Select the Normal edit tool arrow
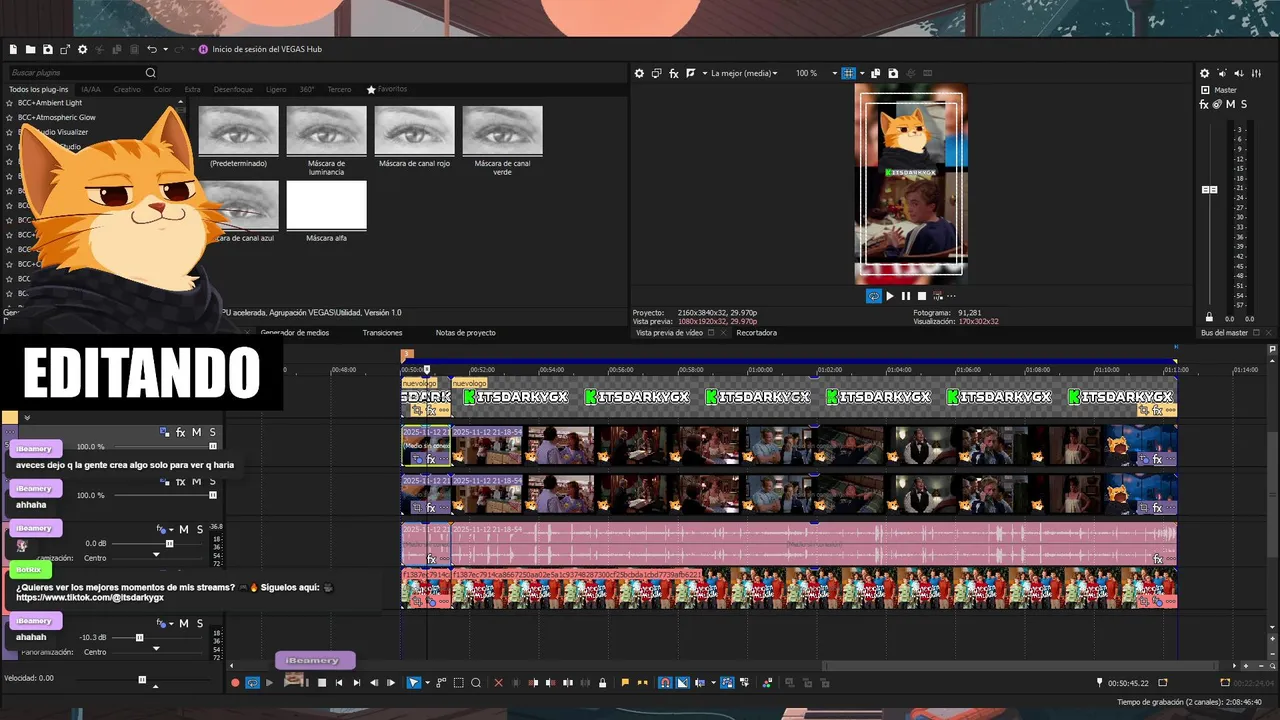Viewport: 1280px width, 720px height. click(x=413, y=683)
